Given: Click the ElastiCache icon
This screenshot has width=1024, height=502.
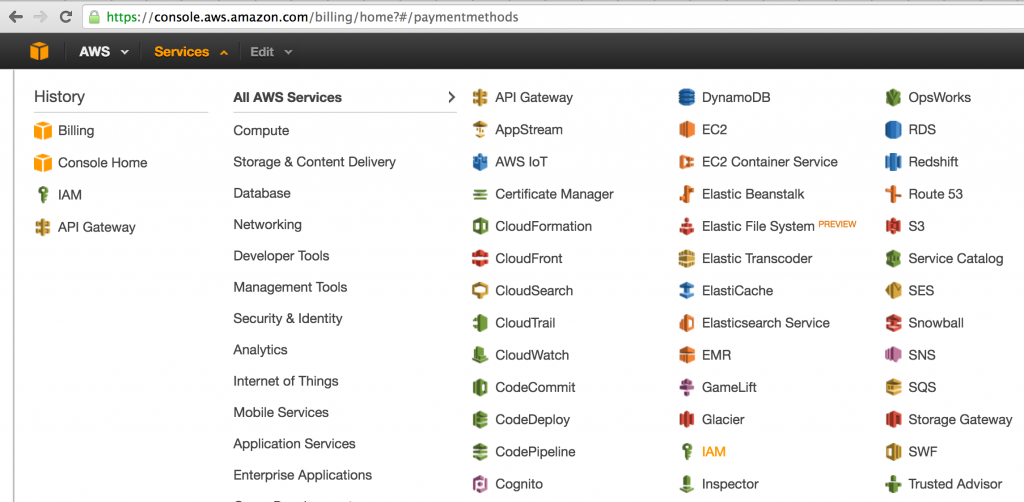Looking at the screenshot, I should 687,290.
